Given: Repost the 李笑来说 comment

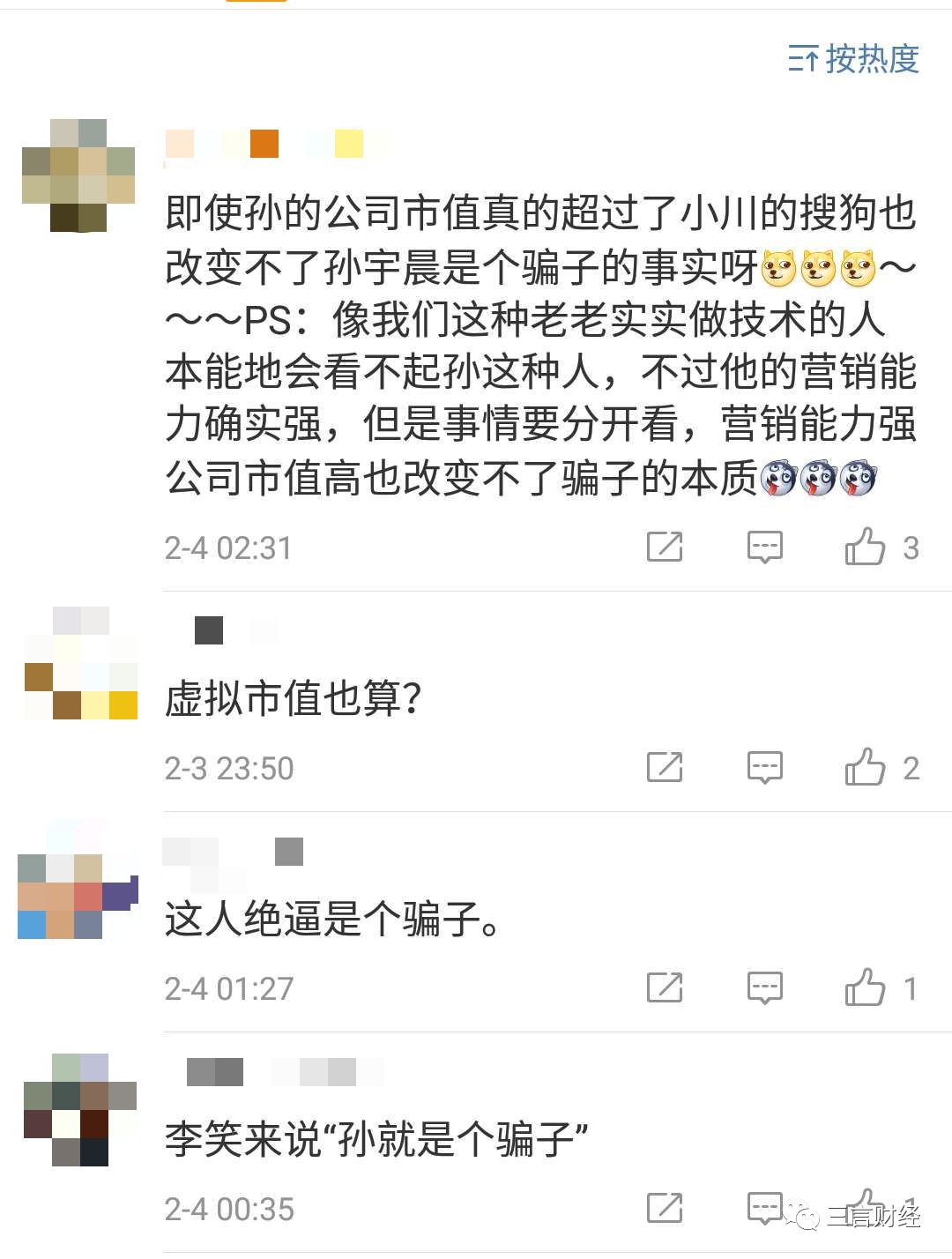Looking at the screenshot, I should point(665,1208).
